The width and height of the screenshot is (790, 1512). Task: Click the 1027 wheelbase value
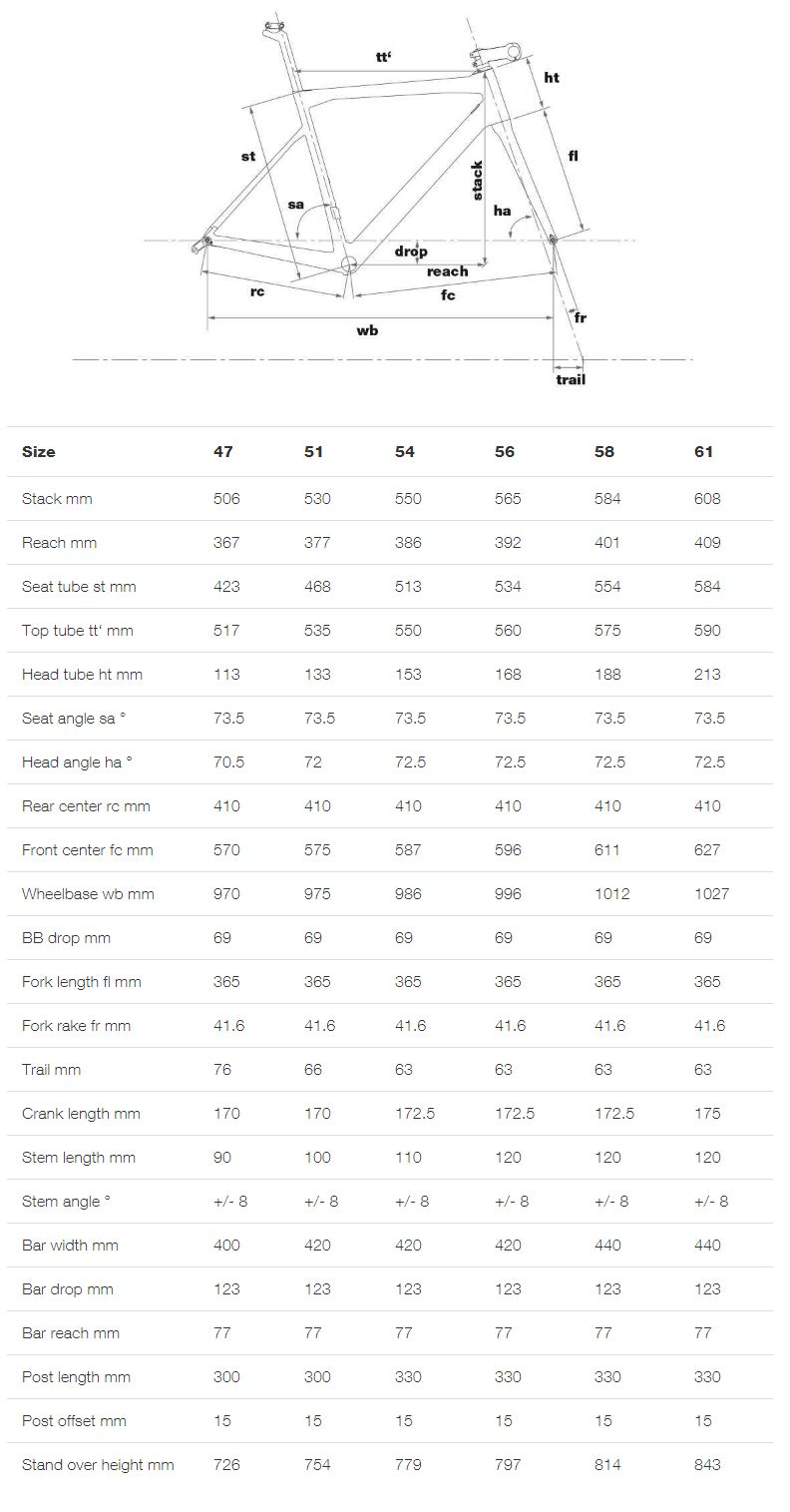[712, 894]
